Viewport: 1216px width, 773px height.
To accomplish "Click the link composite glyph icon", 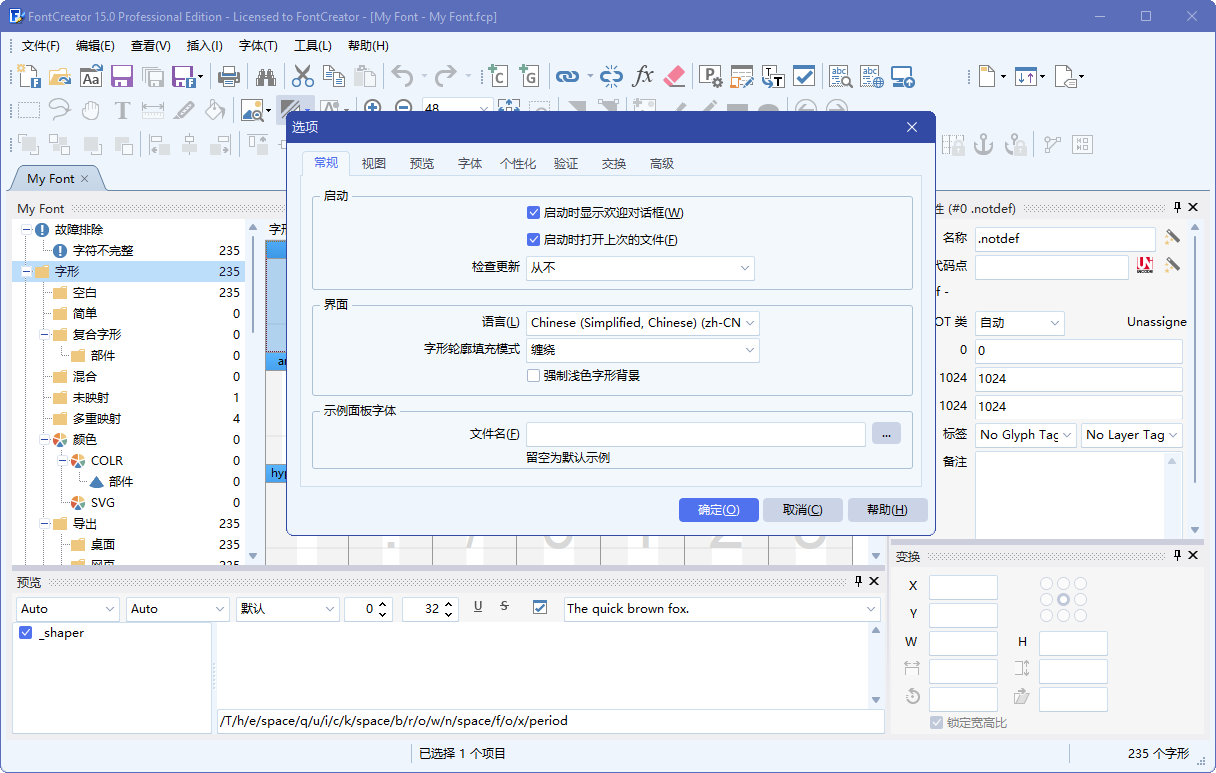I will click(567, 76).
